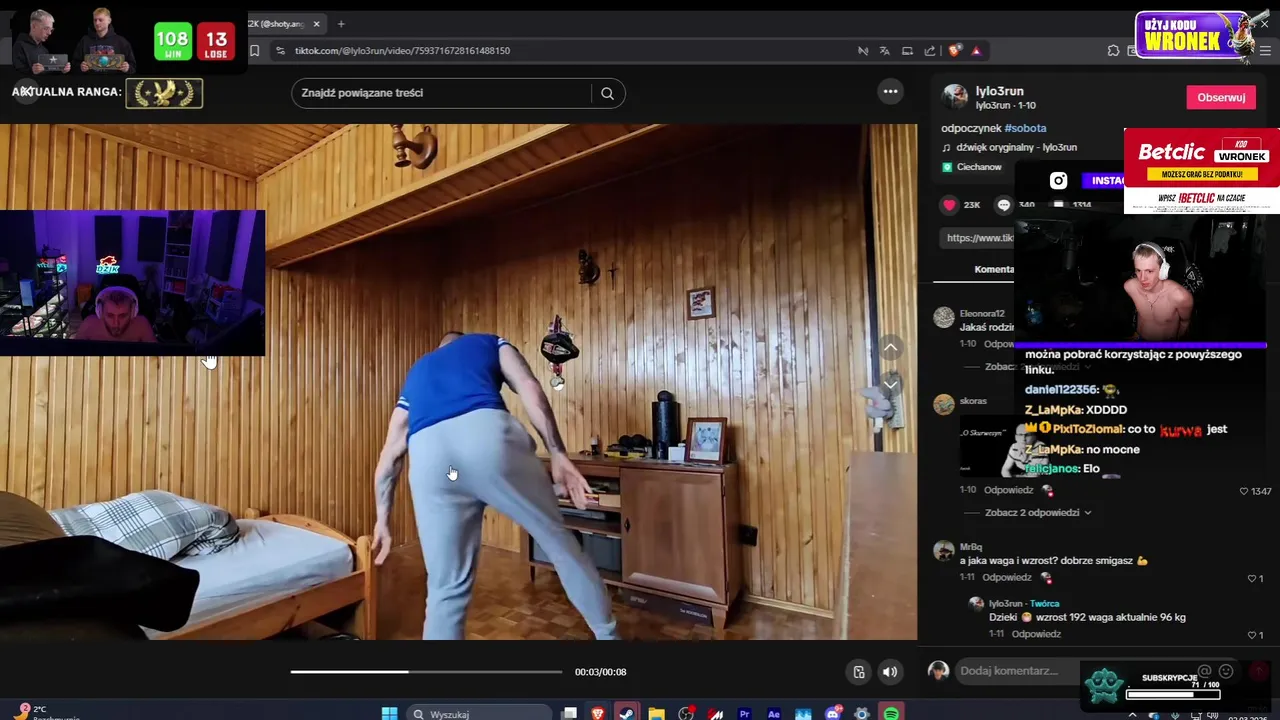
Task: Open MrBq's commenter avatar
Action: pyautogui.click(x=944, y=551)
